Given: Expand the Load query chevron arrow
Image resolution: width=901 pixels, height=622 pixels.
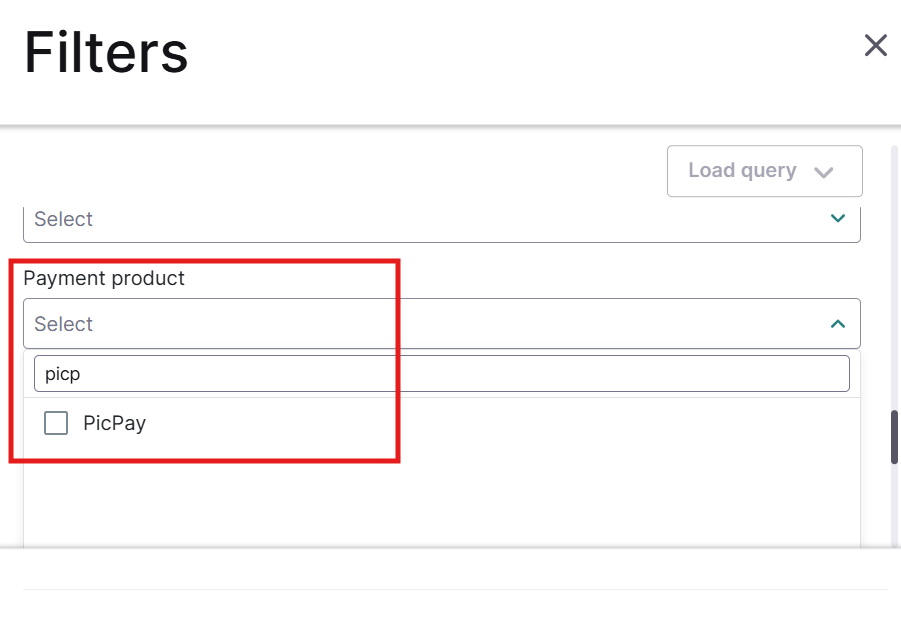Looking at the screenshot, I should point(824,172).
